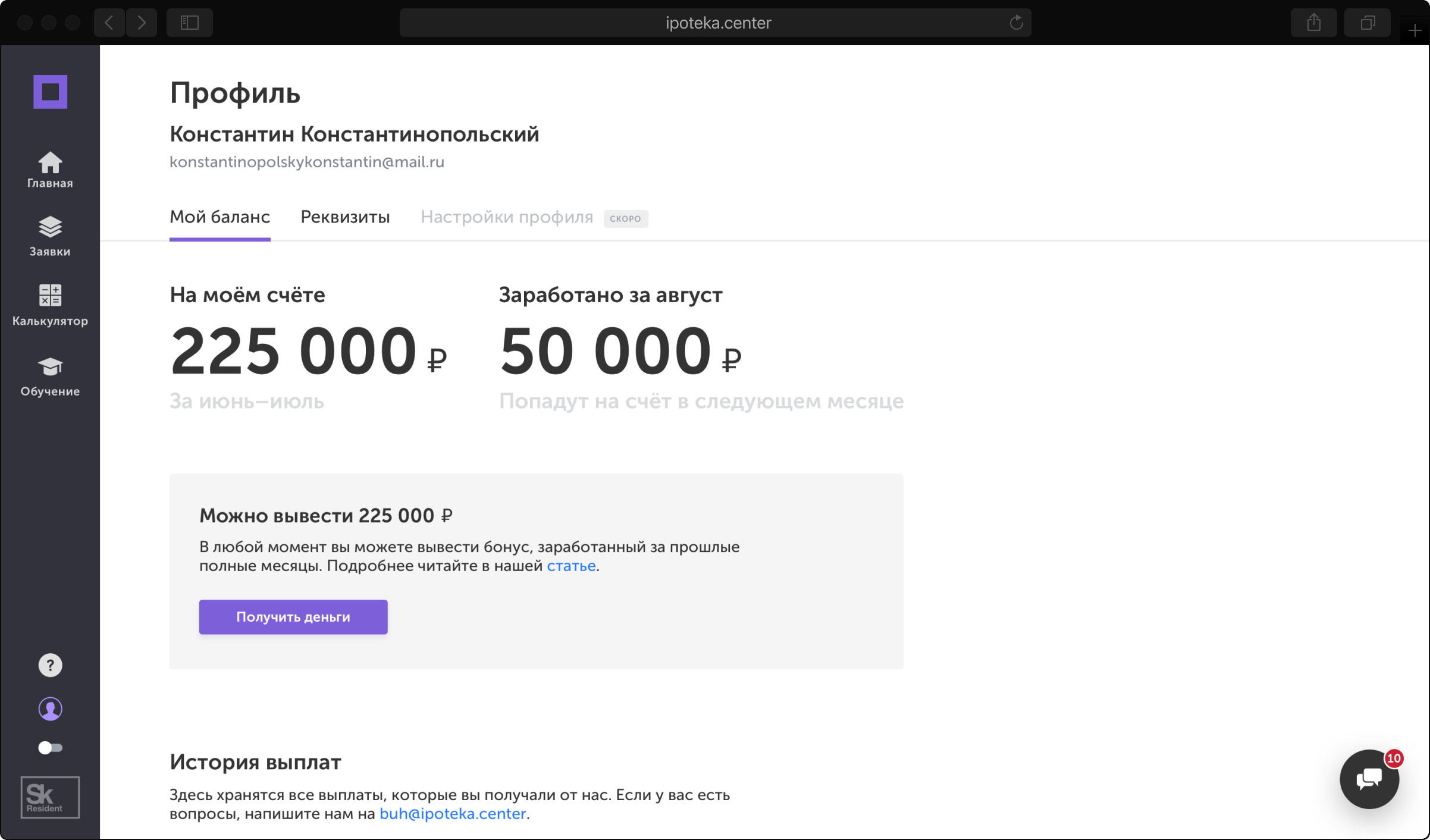Switch to the Реквизиты tab
Image resolution: width=1430 pixels, height=840 pixels.
(345, 217)
